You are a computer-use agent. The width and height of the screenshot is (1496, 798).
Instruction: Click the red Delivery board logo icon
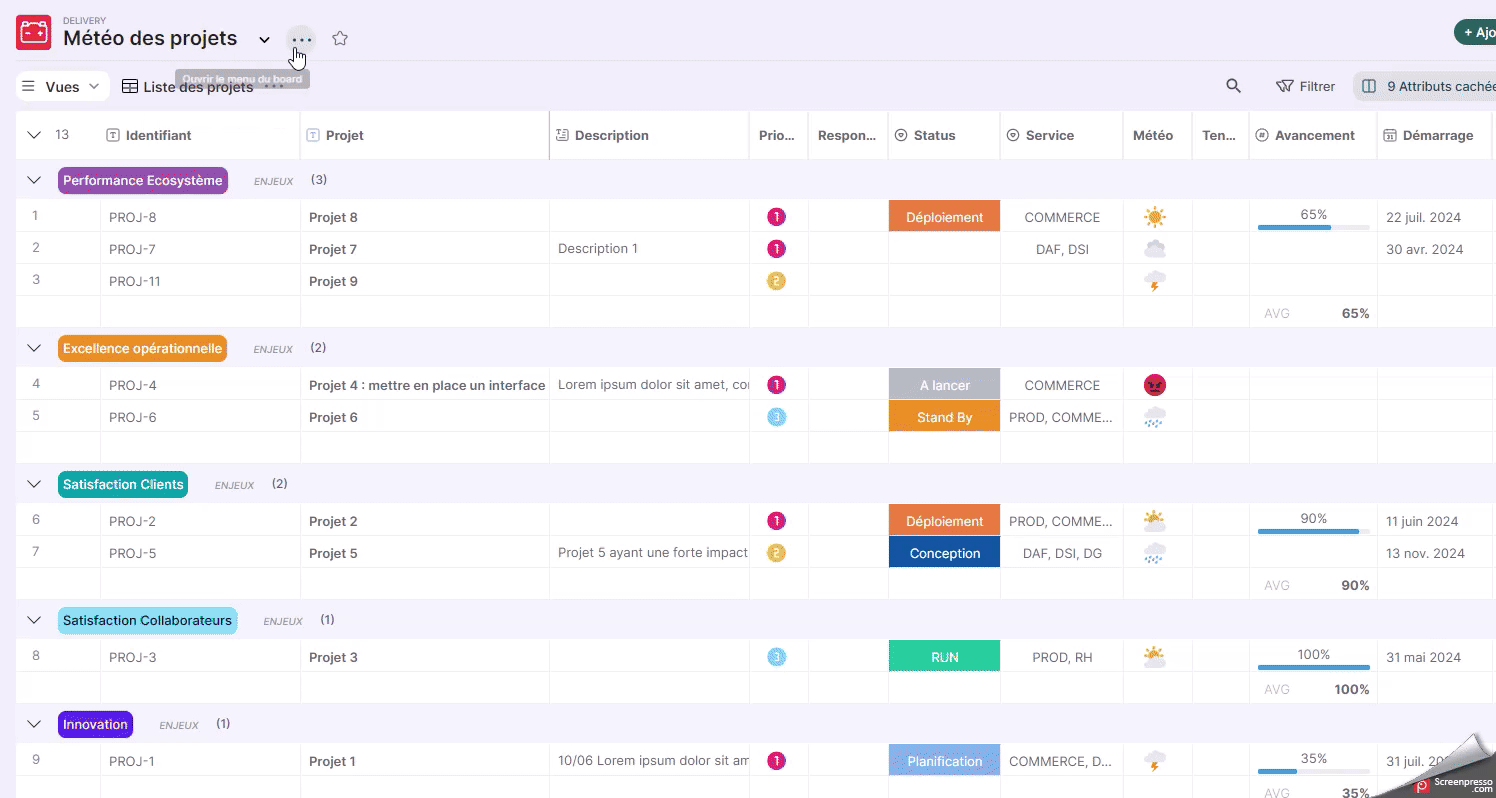[x=33, y=33]
